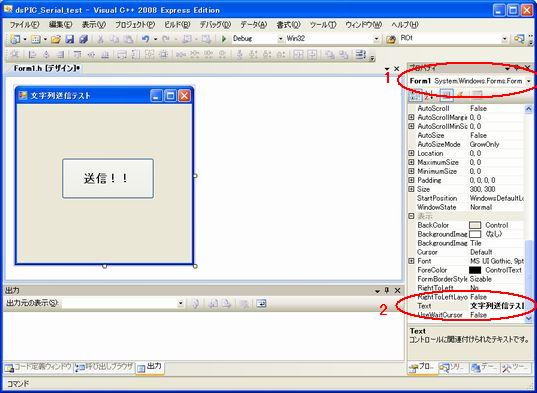537x393 pixels.
Task: Expand the Size property node
Action: (x=412, y=189)
